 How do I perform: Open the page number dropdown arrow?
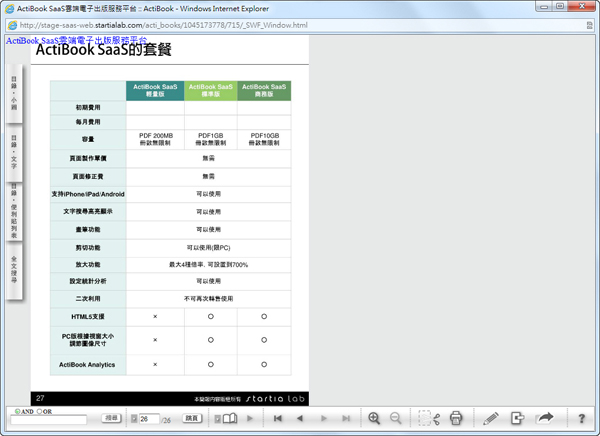click(x=134, y=419)
